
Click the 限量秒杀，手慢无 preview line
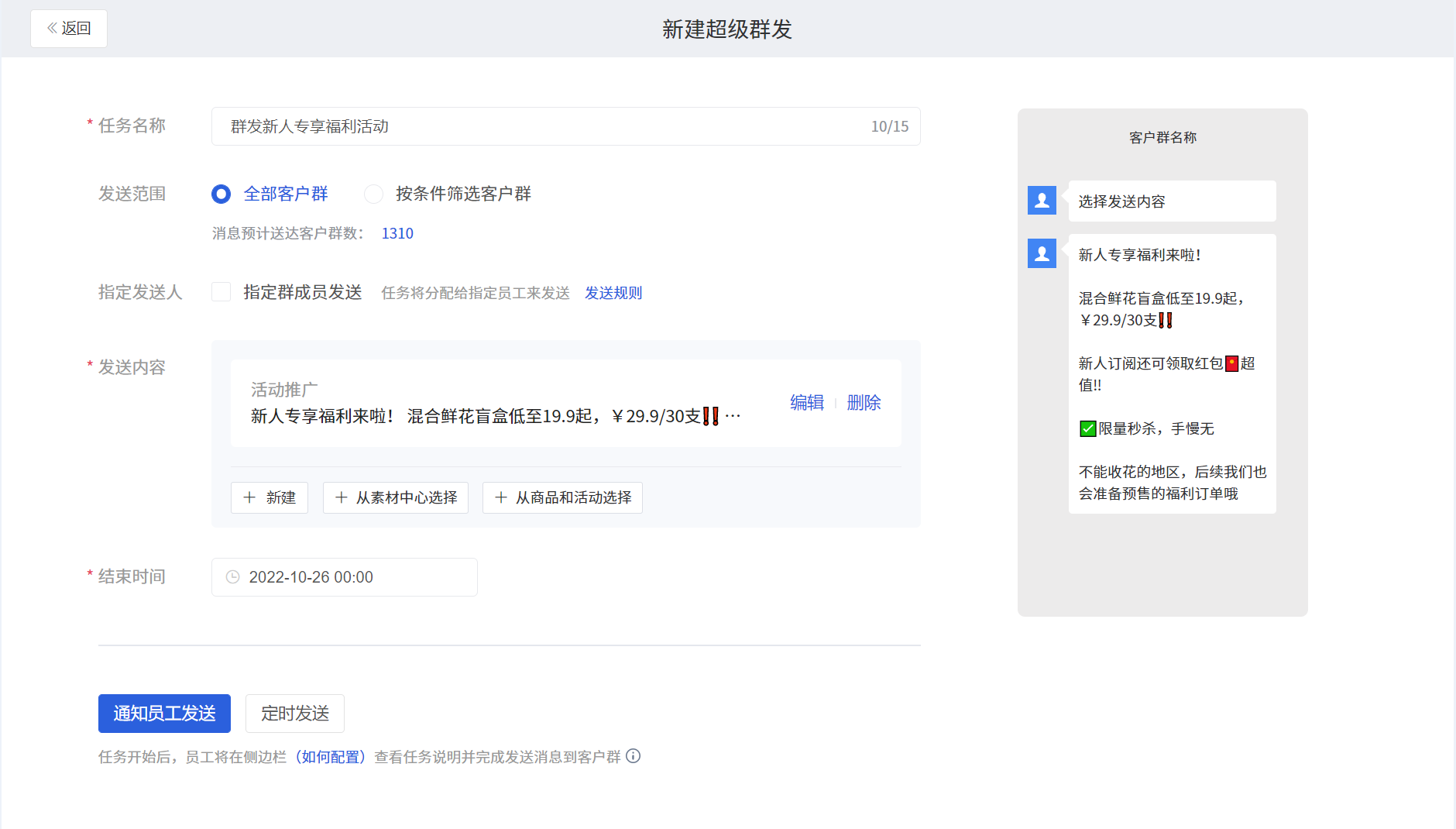(1147, 428)
